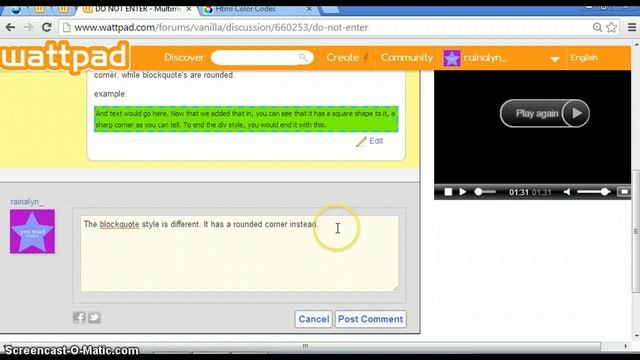This screenshot has height=360, width=640.
Task: Open the English language selector
Action: [584, 58]
